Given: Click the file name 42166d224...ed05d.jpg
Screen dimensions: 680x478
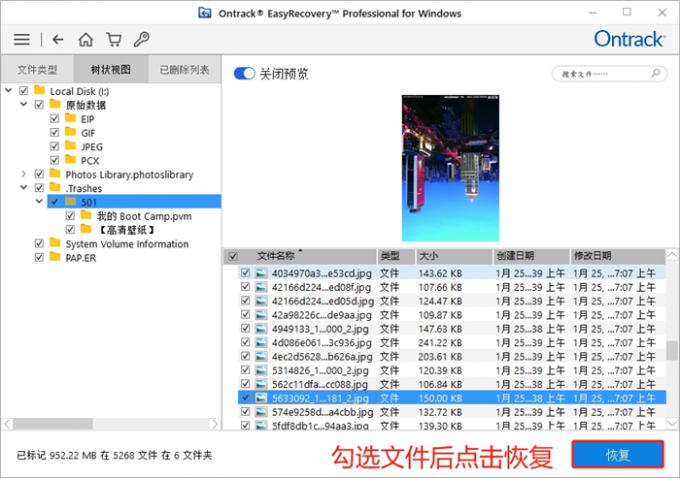Looking at the screenshot, I should [x=323, y=301].
